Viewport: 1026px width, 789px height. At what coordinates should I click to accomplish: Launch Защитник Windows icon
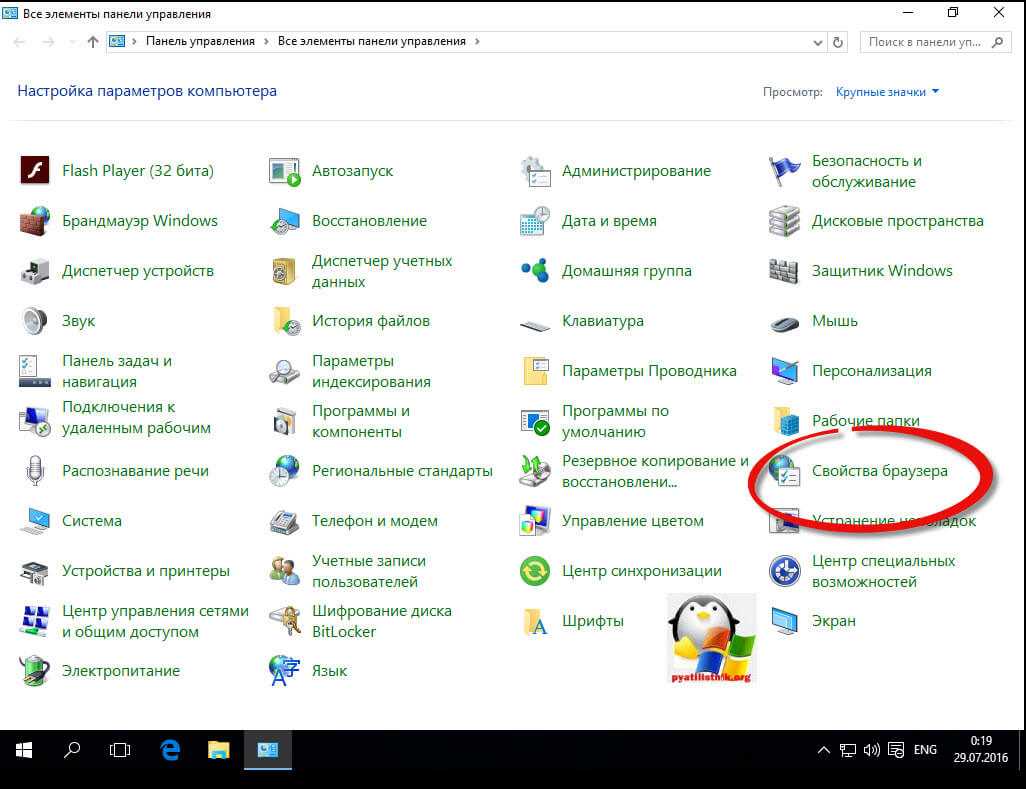pyautogui.click(x=784, y=271)
